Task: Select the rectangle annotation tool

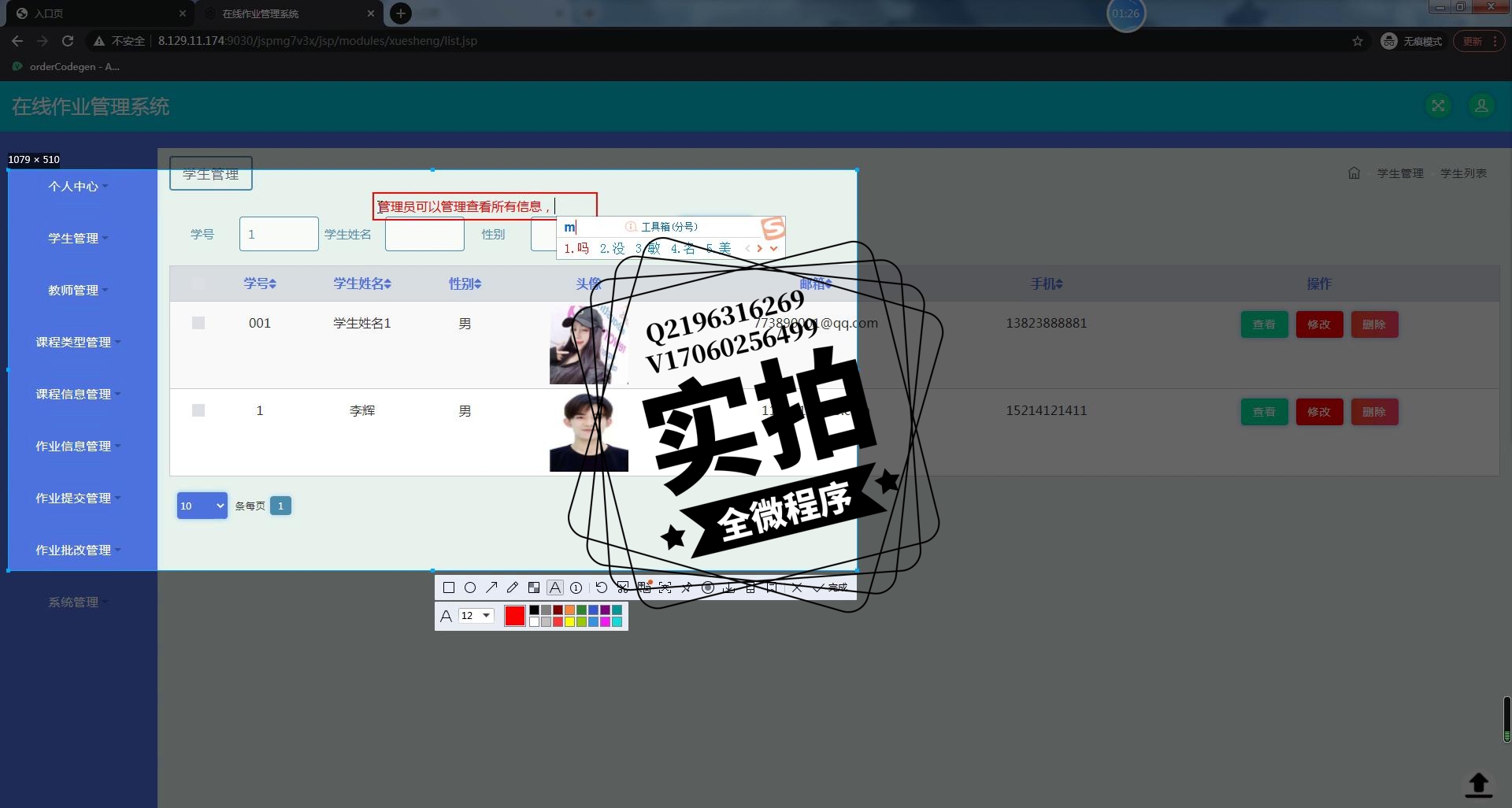Action: click(449, 587)
